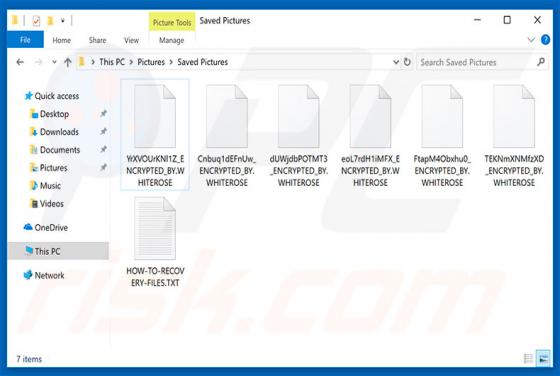
Task: Switch to large icons view layout
Action: 543,358
